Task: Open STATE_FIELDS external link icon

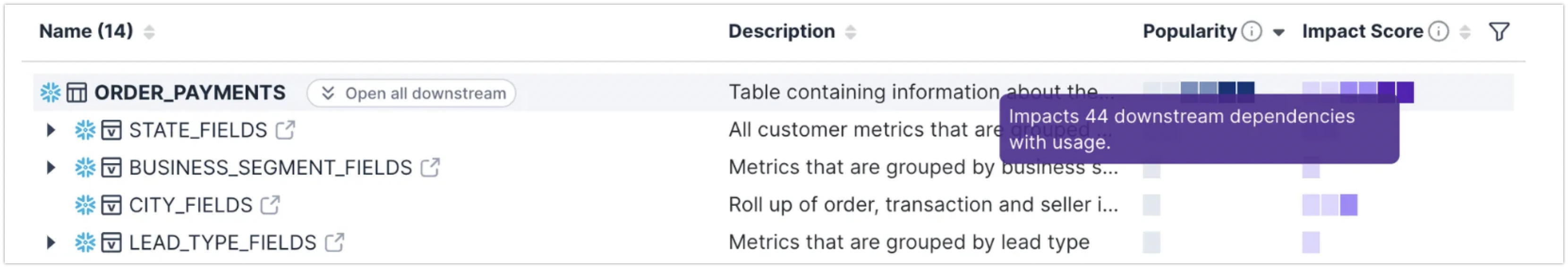Action: click(285, 130)
